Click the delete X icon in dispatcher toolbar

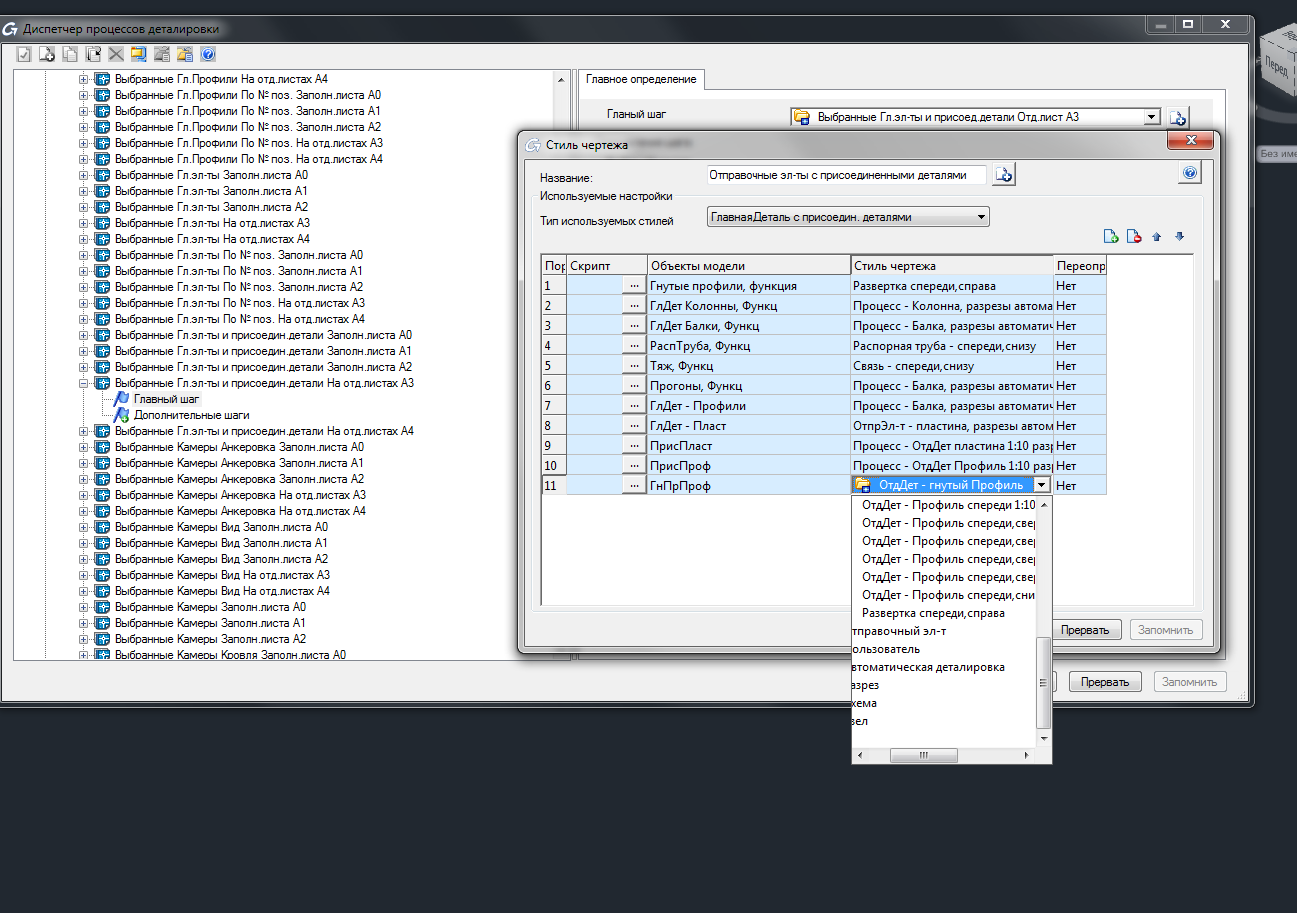tap(116, 55)
